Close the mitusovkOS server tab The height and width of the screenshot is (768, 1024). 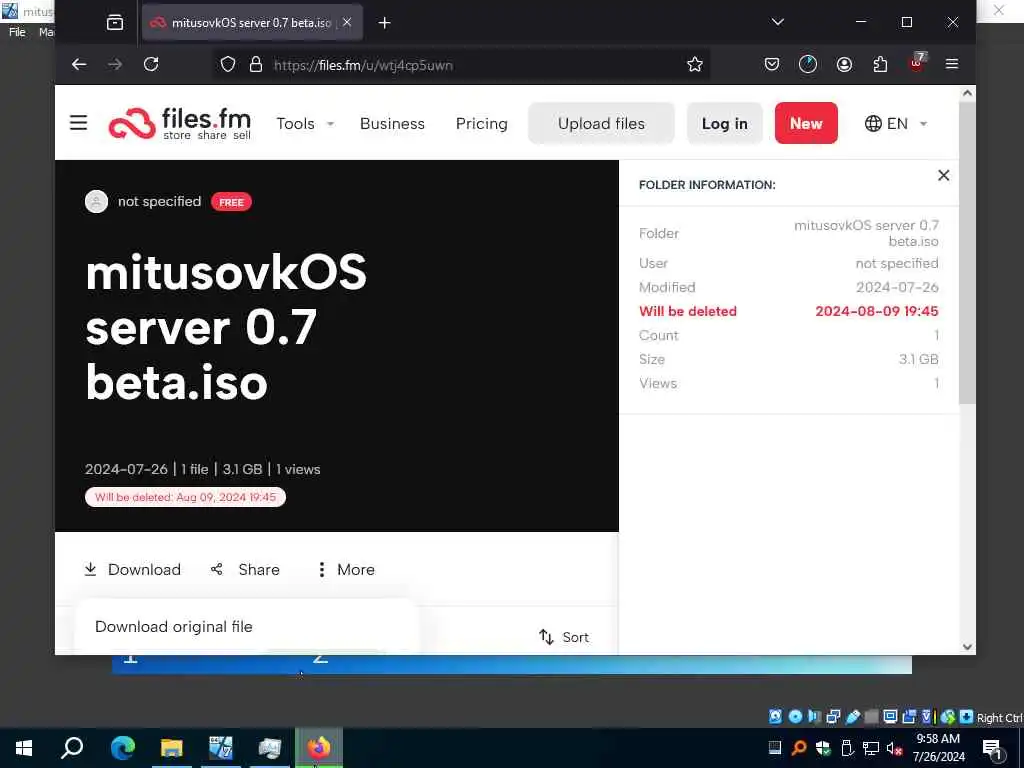point(347,22)
